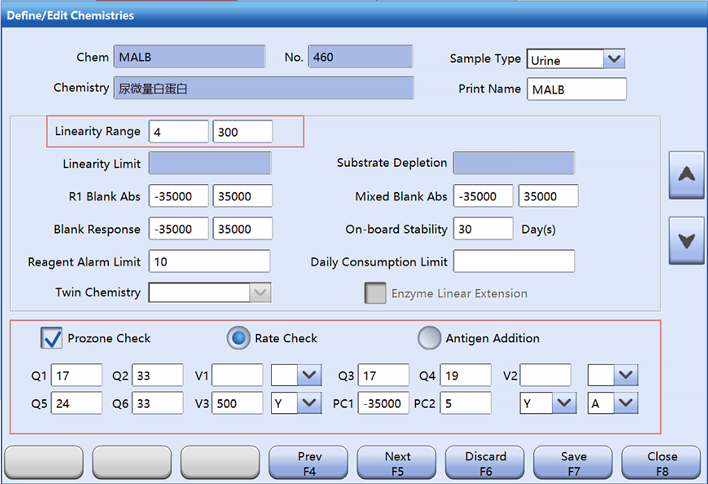Toggle the Prozone Check checkbox
The image size is (708, 484).
coord(52,338)
